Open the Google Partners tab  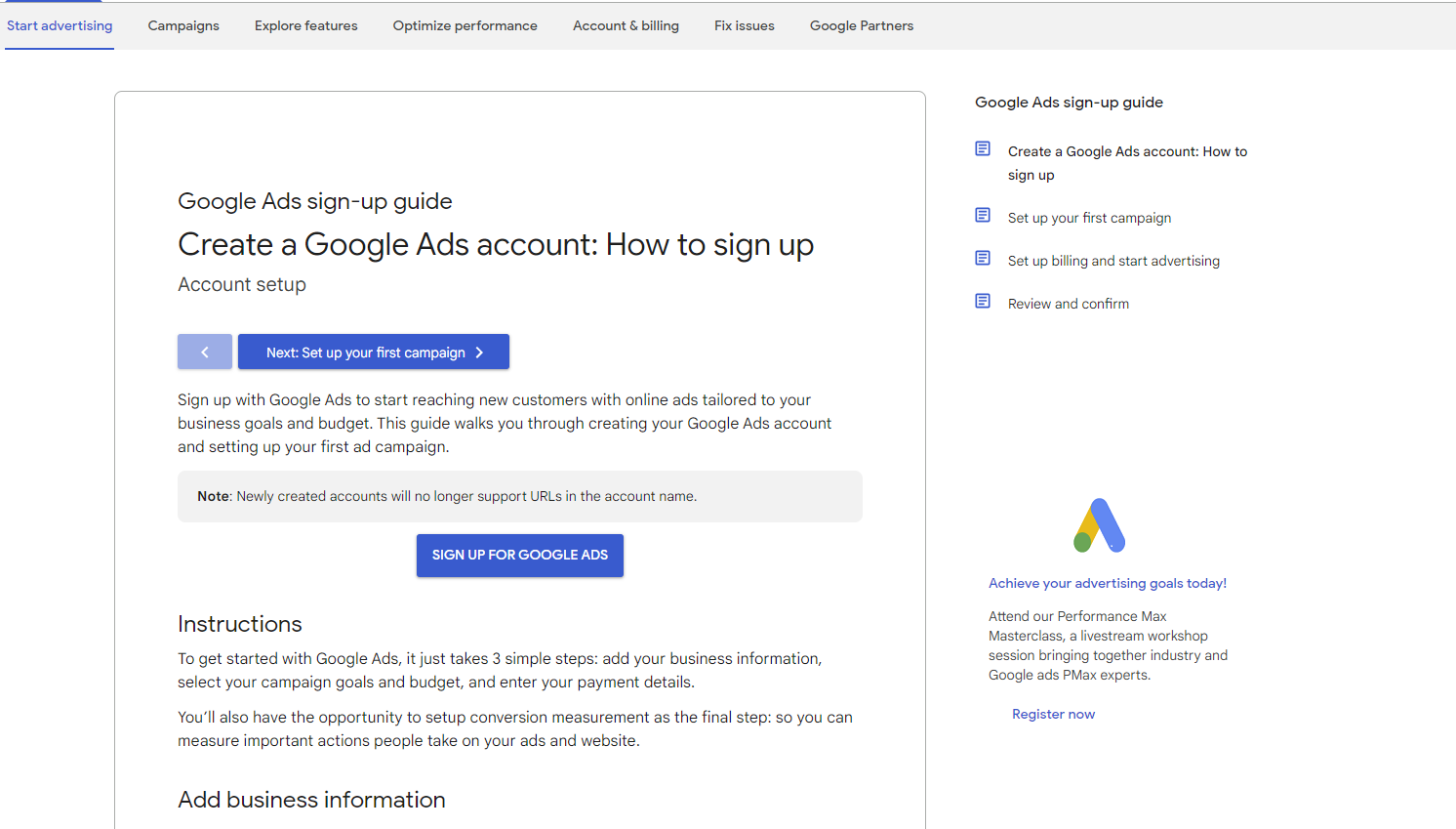pos(862,25)
